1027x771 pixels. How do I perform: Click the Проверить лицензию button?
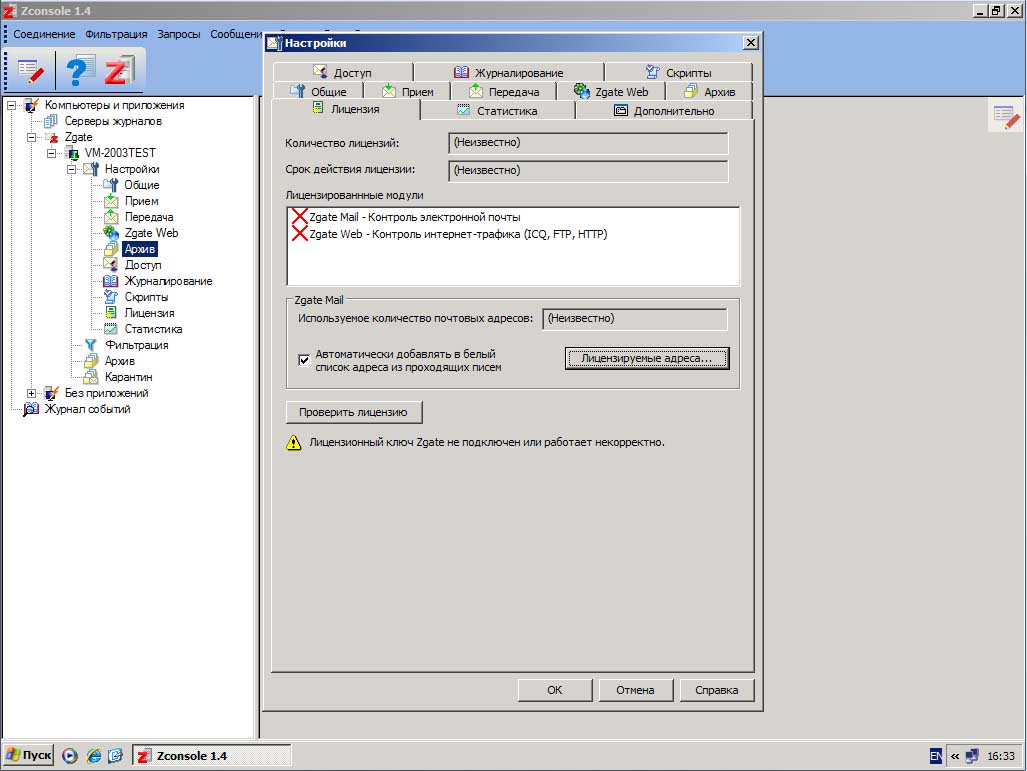(x=354, y=412)
